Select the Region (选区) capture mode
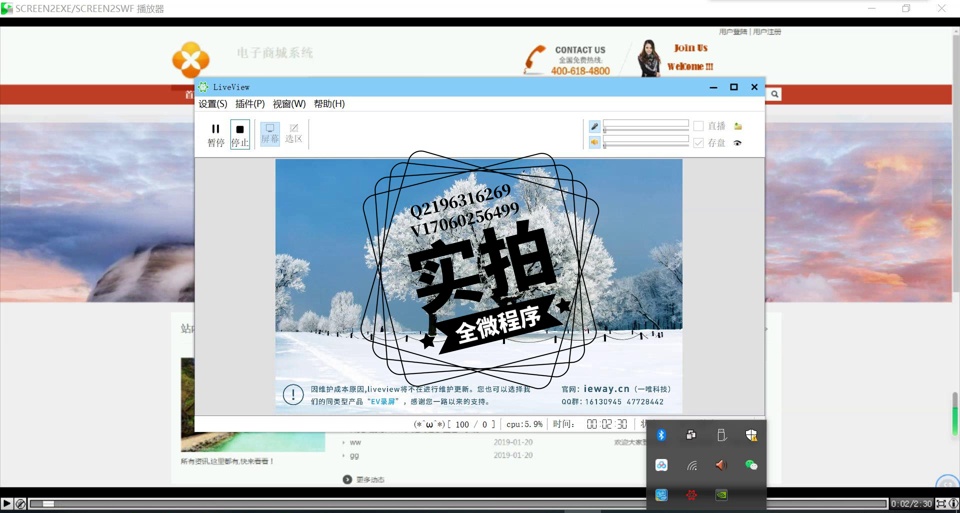The width and height of the screenshot is (960, 513). [294, 134]
